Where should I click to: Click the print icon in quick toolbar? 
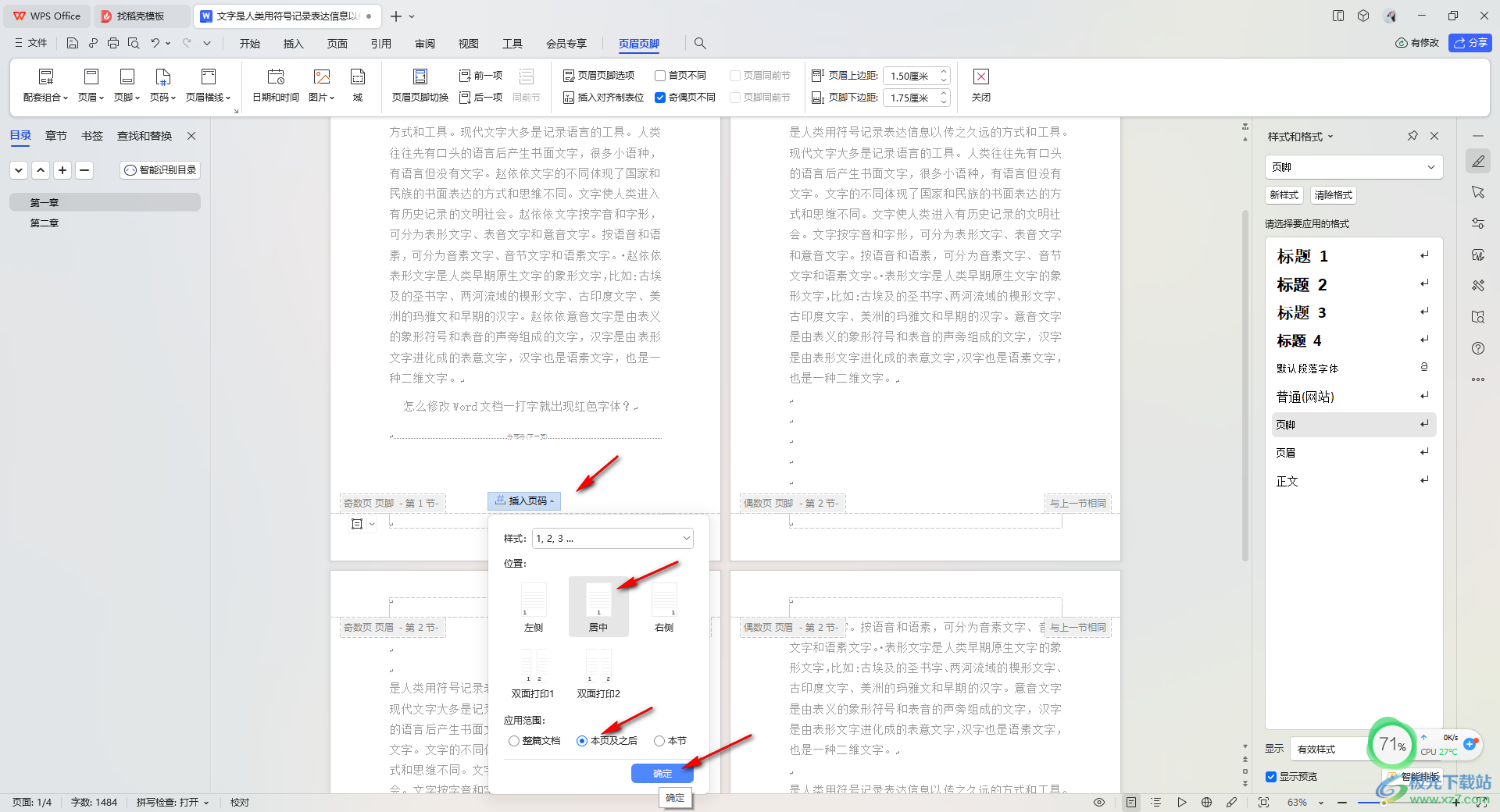113,43
